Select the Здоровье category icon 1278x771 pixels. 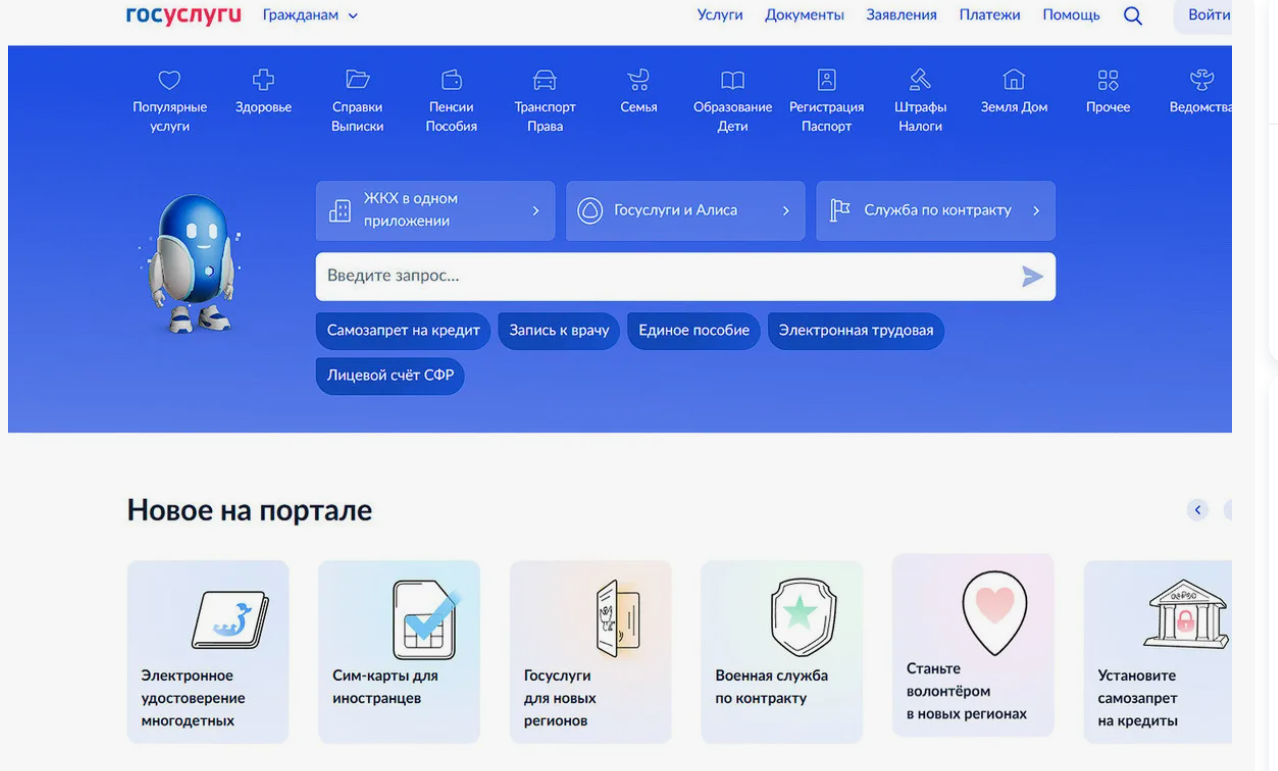(262, 95)
